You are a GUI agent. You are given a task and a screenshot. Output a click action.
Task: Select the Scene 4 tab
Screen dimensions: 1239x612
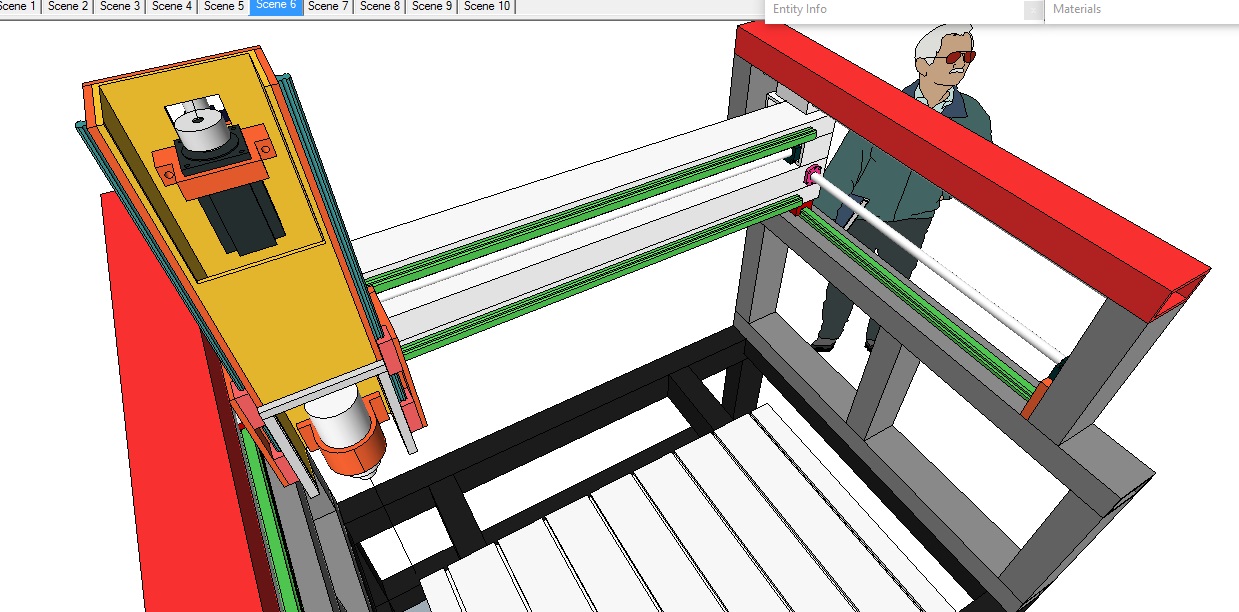(x=171, y=6)
